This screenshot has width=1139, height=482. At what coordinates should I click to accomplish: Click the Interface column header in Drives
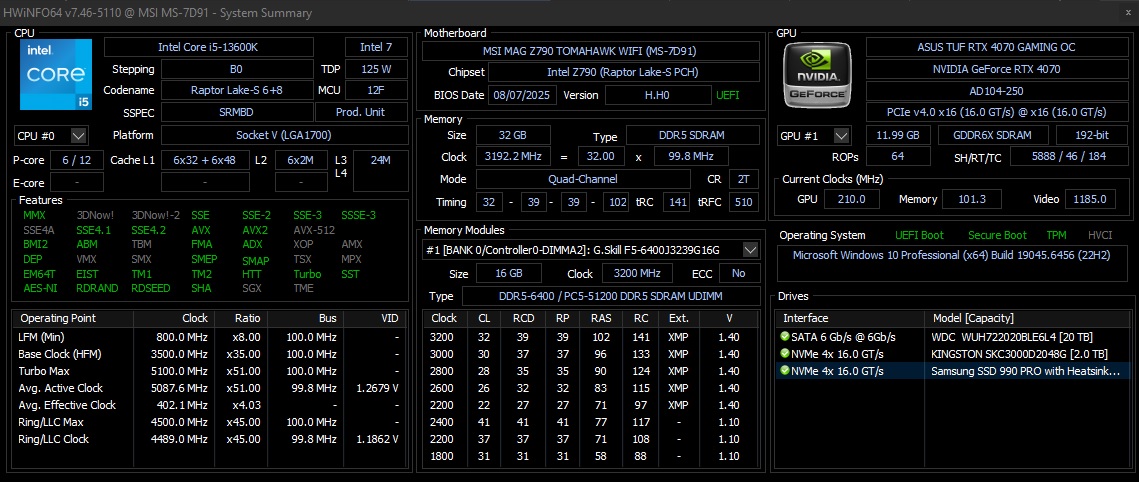[x=849, y=318]
